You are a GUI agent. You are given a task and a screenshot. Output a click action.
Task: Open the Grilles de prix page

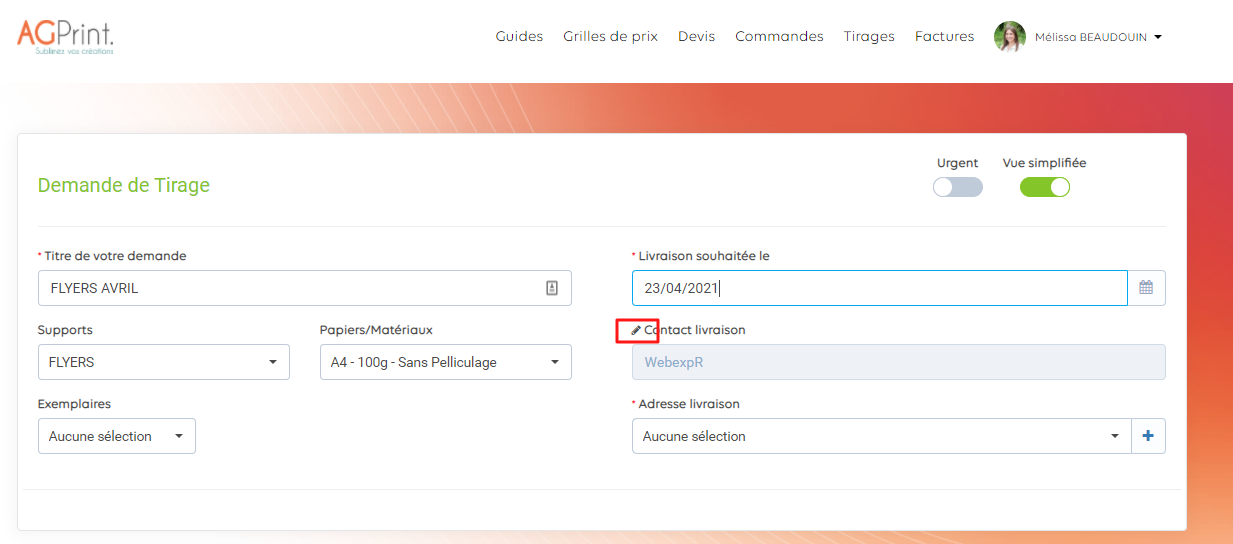tap(610, 36)
